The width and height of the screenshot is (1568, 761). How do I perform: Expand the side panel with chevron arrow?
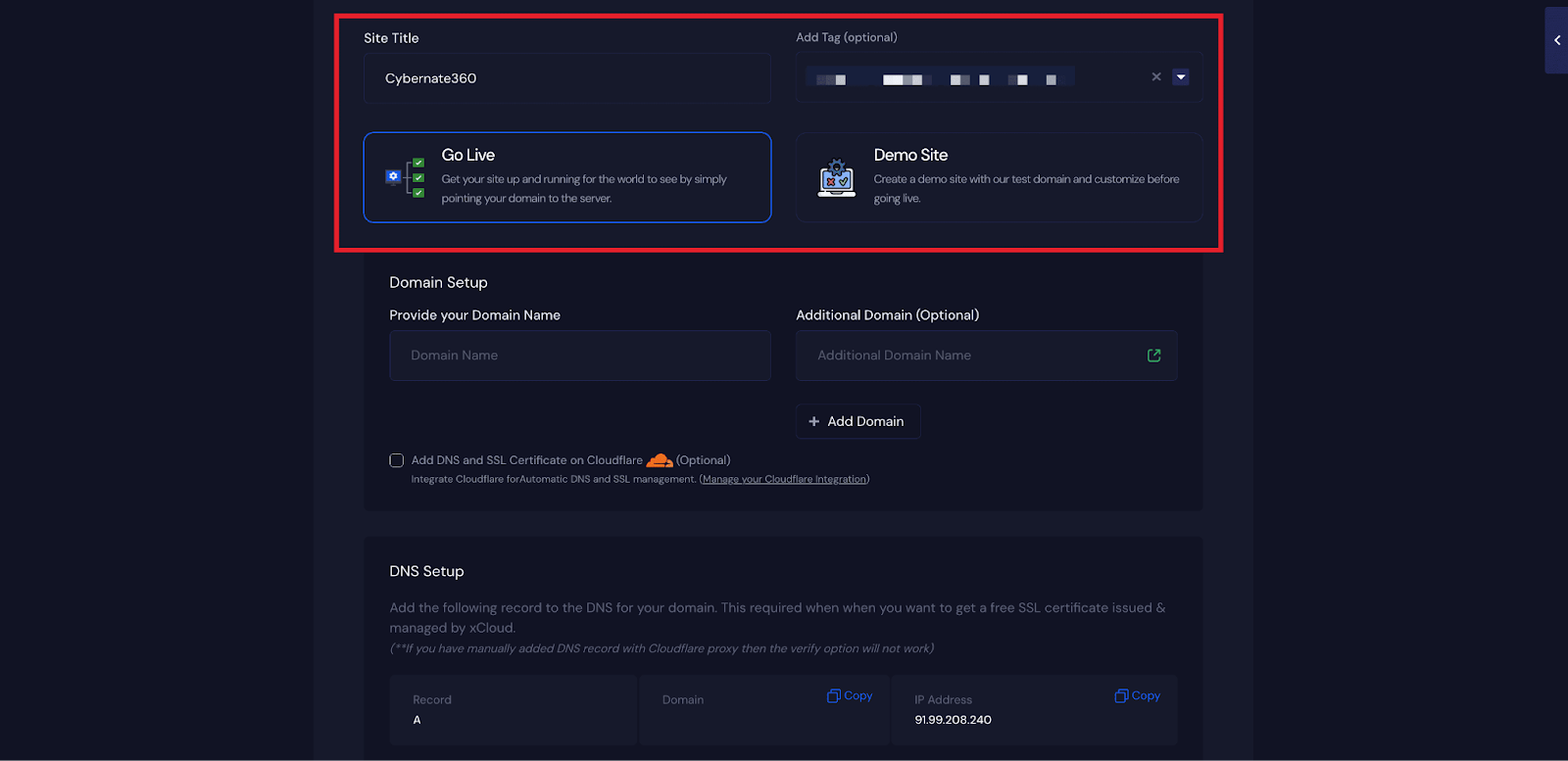(1556, 40)
